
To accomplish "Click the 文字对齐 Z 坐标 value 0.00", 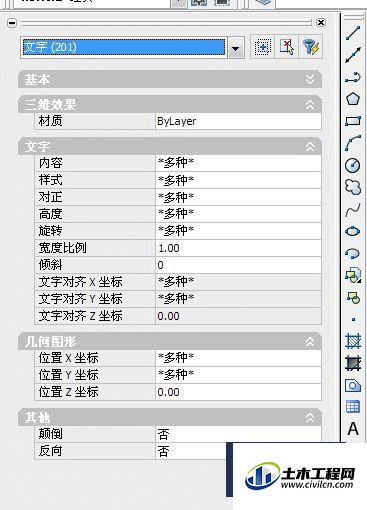I will [x=238, y=316].
